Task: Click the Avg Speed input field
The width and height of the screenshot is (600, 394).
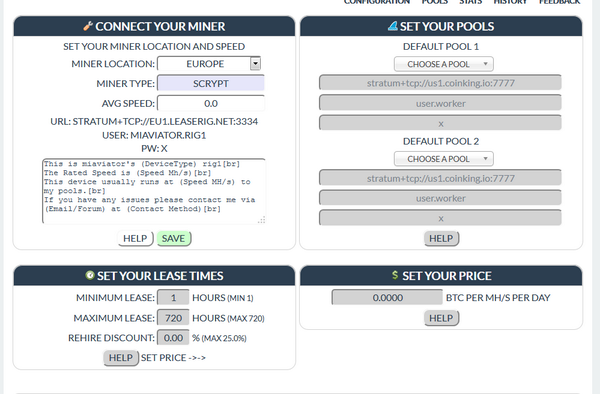Action: (211, 103)
